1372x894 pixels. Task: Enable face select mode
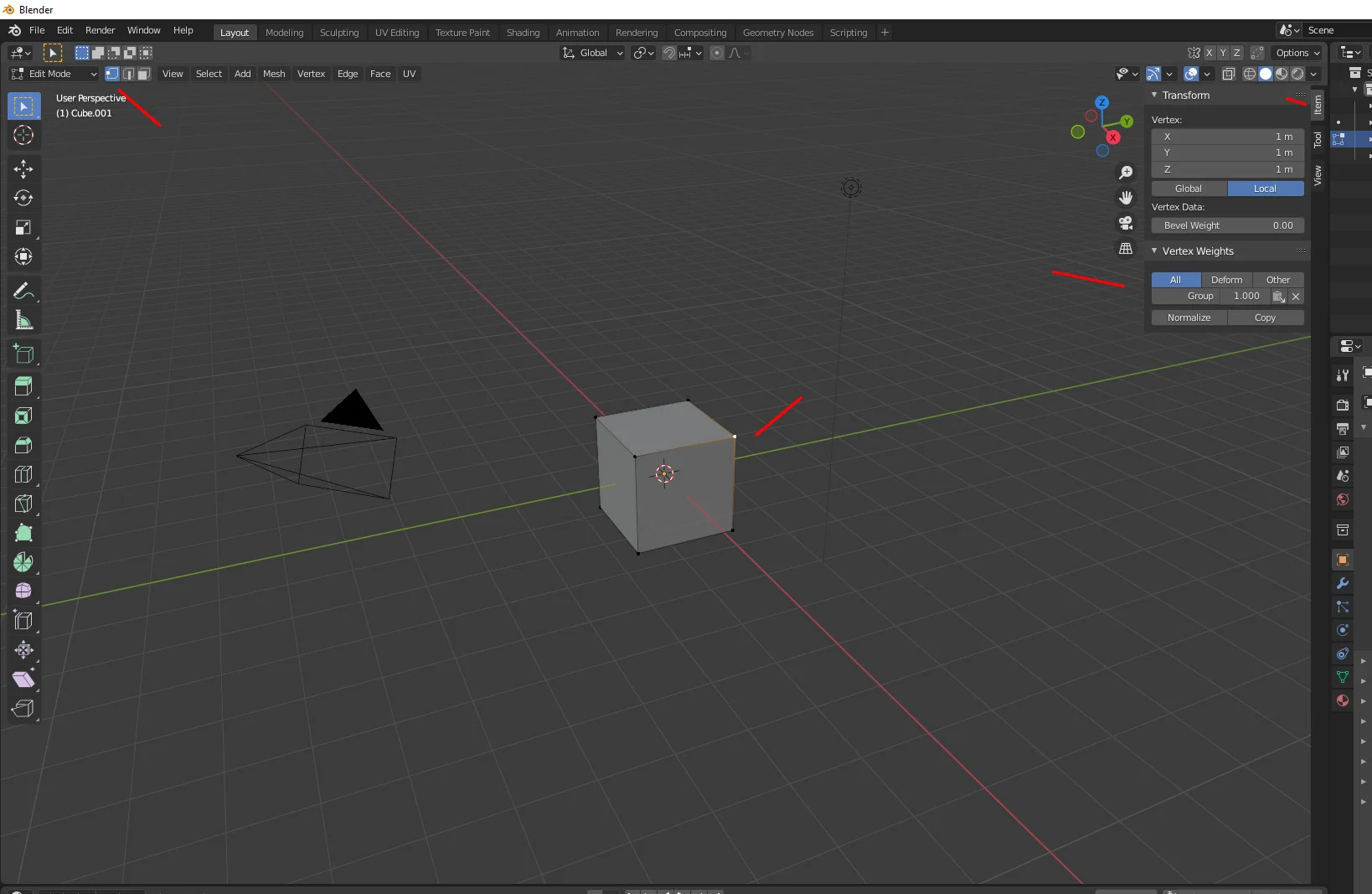144,74
